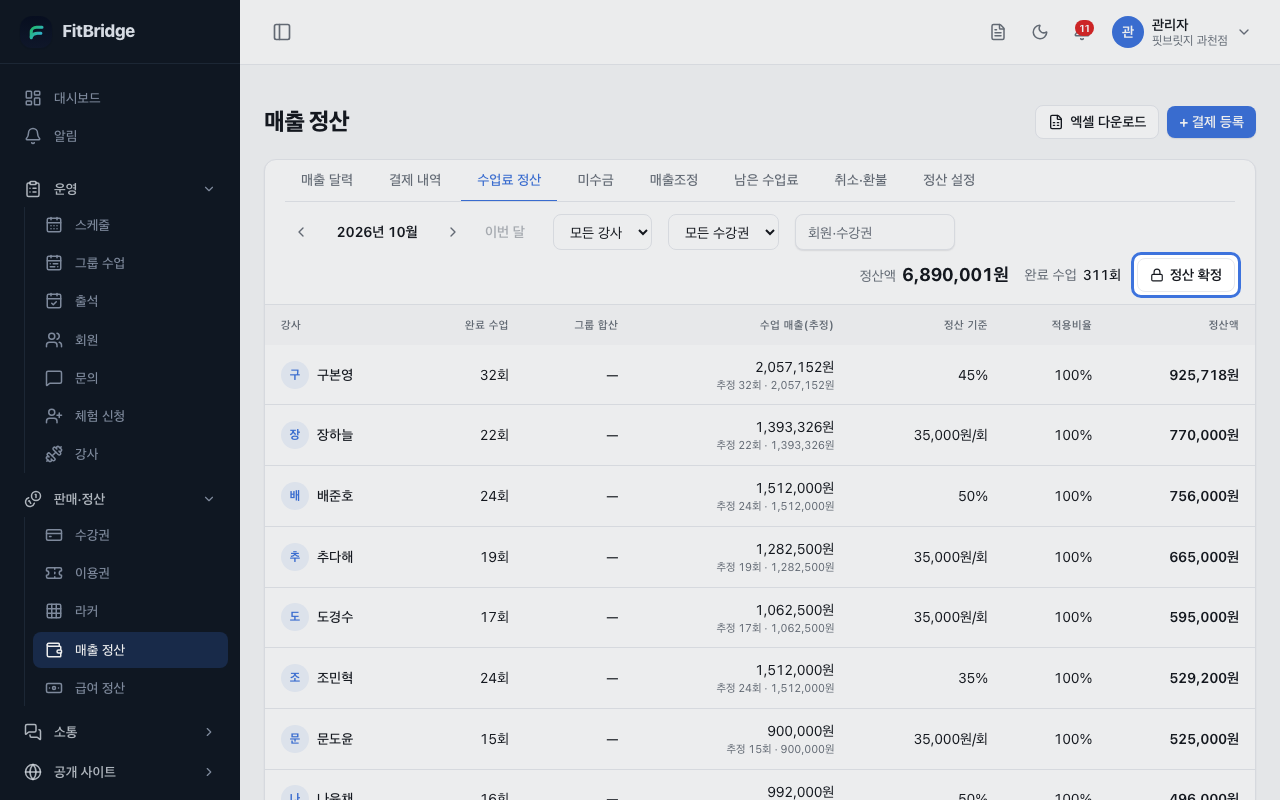Open the 스케줄 sidebar item

click(130, 225)
